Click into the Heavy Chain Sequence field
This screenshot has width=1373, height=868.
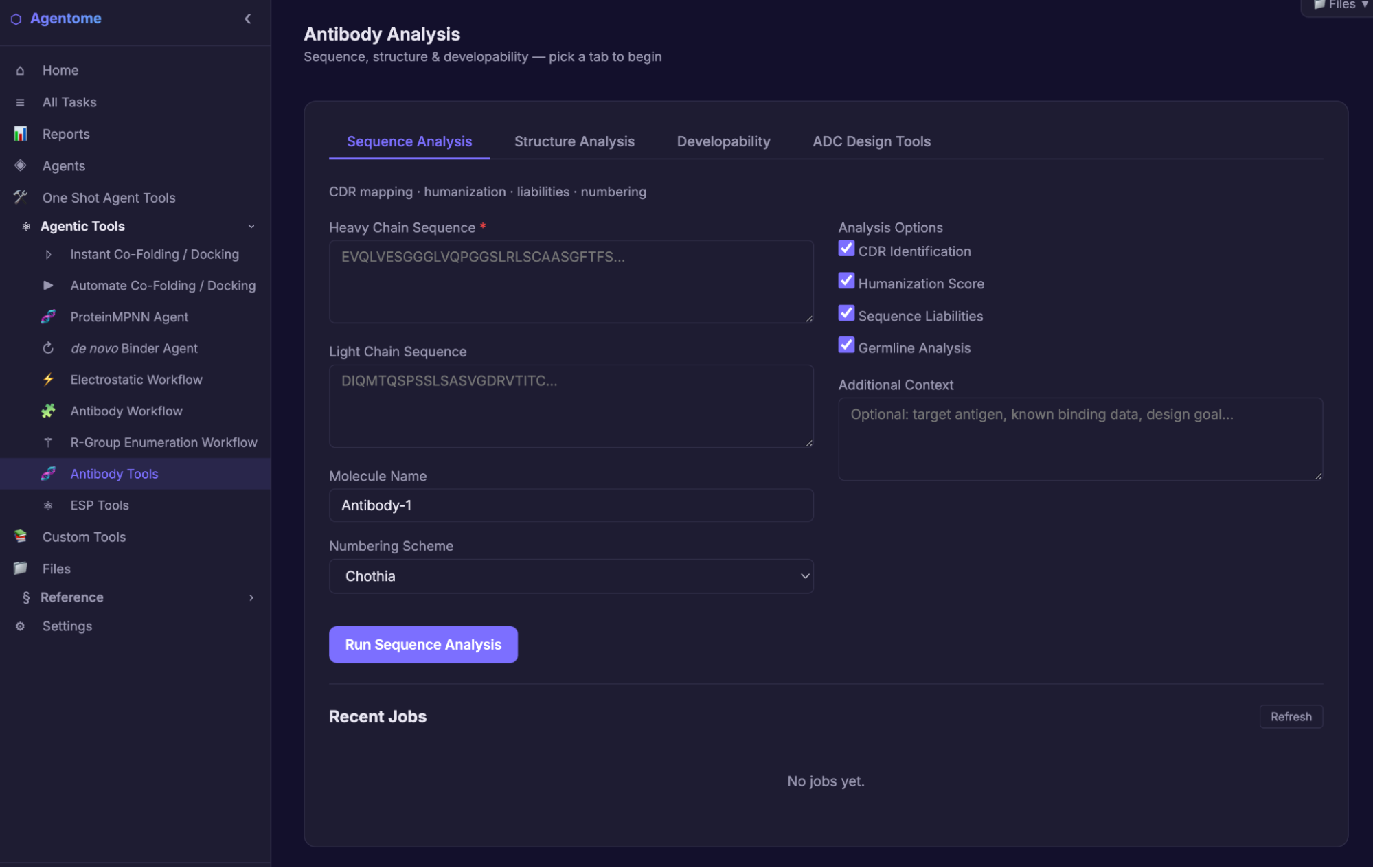pos(571,282)
